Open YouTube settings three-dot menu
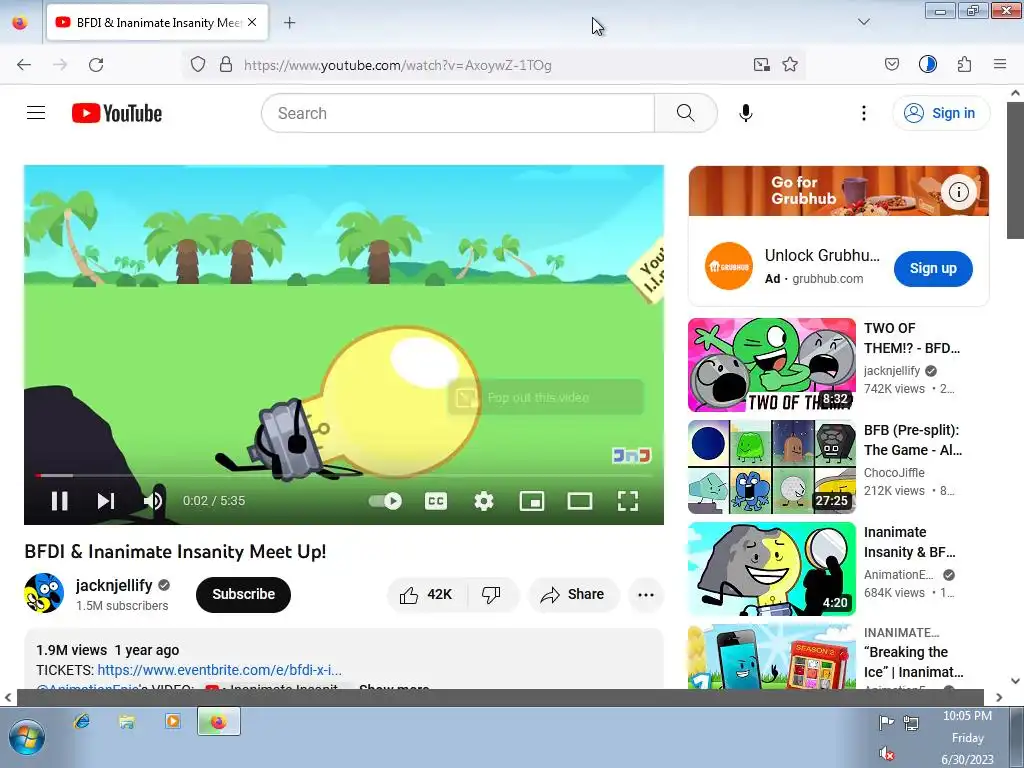The height and width of the screenshot is (768, 1024). tap(863, 113)
